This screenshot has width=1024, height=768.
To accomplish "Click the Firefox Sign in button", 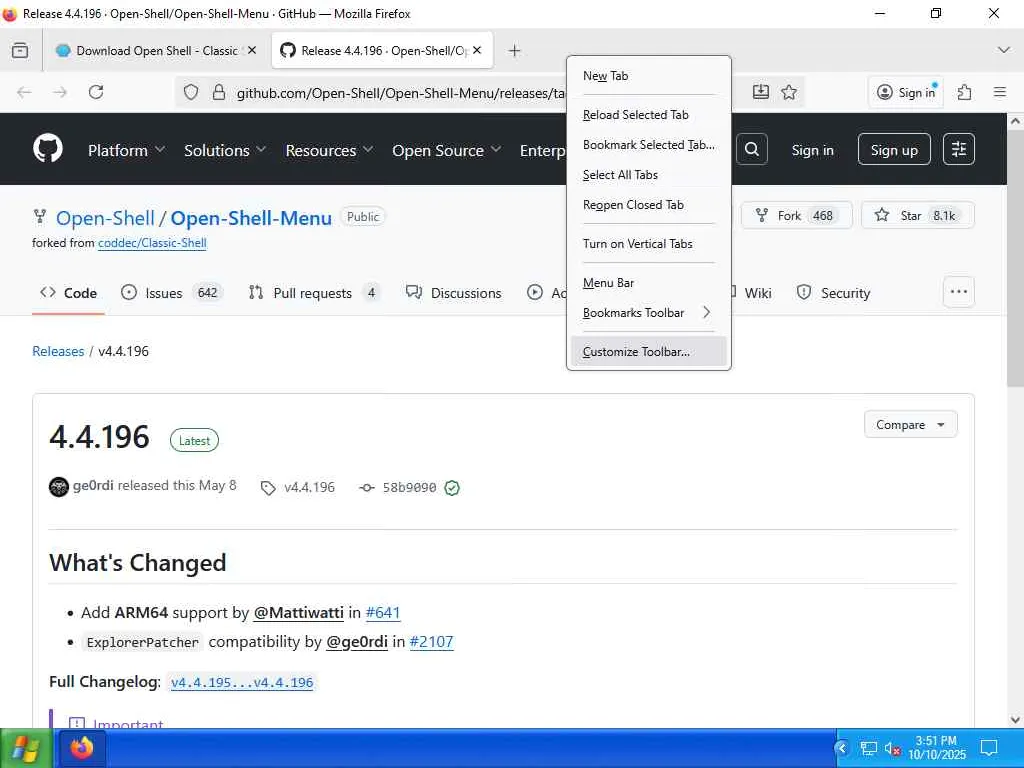I will tap(906, 92).
